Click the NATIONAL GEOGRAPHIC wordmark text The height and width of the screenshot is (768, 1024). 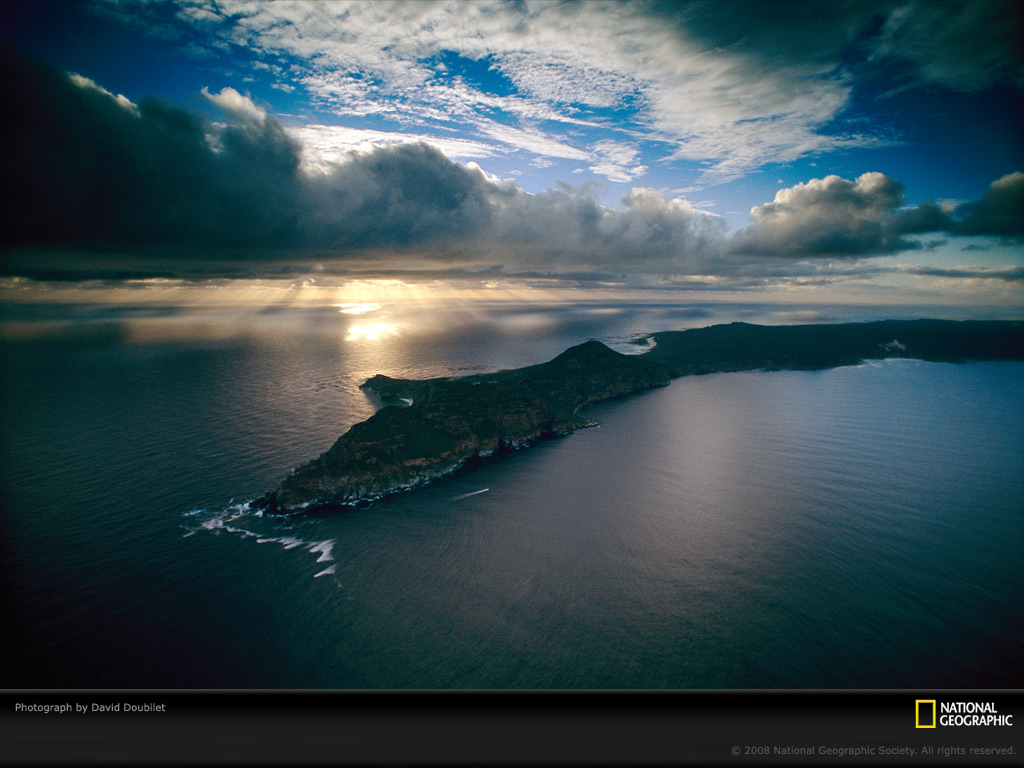pos(975,714)
